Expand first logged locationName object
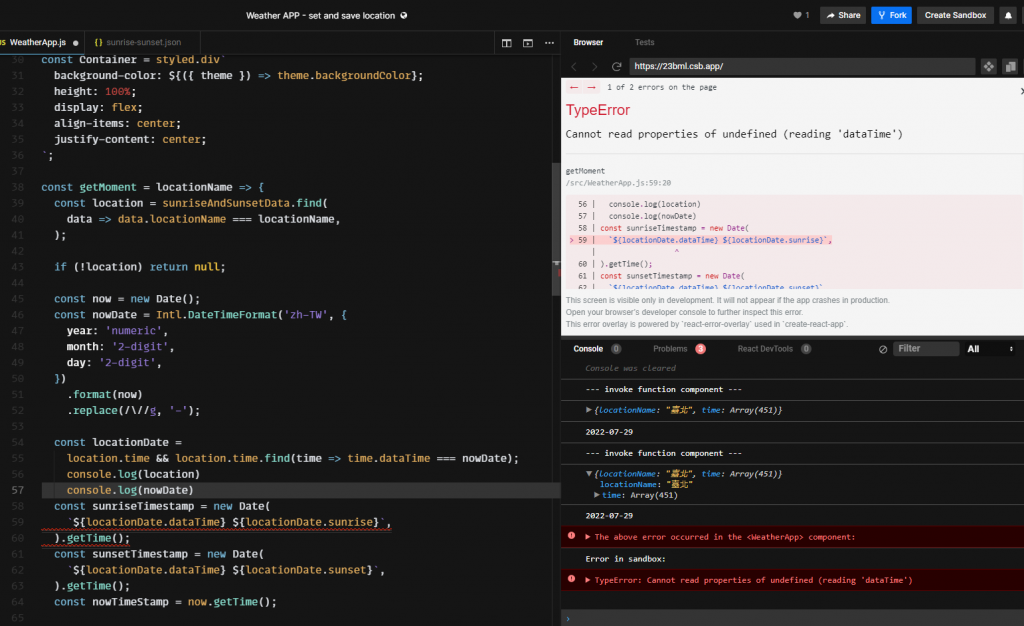The height and width of the screenshot is (626, 1024). click(x=588, y=410)
